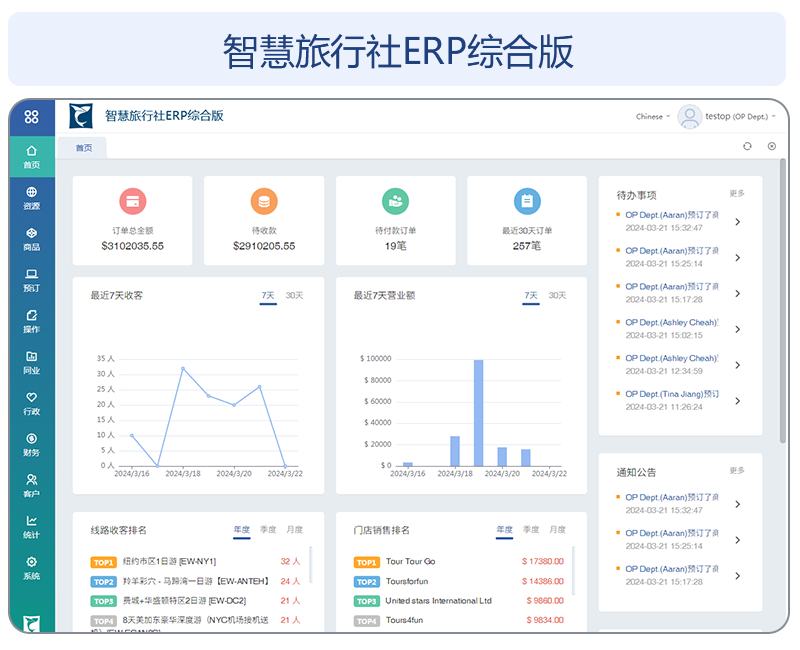Expand the to-do item dated 2024-03-21 15:02:15
The height and width of the screenshot is (650, 800).
(738, 330)
